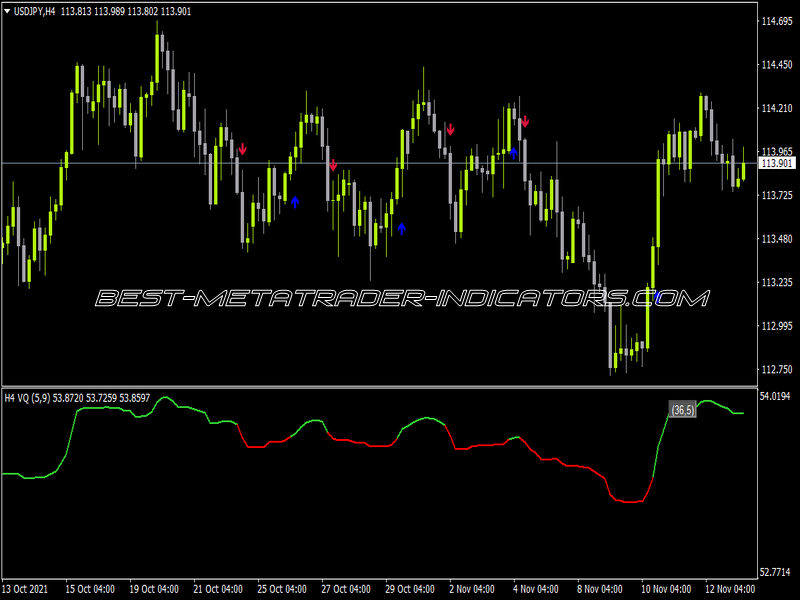Select the 52.7714 indicator scale value

[x=774, y=572]
